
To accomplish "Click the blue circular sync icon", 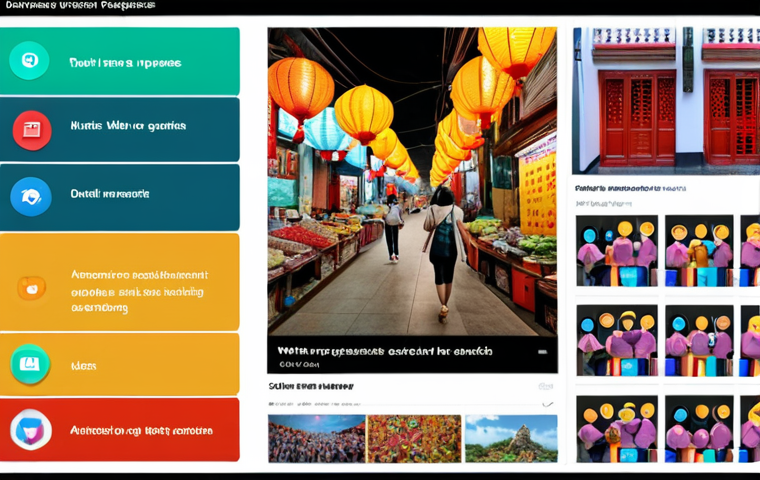I will (x=31, y=196).
